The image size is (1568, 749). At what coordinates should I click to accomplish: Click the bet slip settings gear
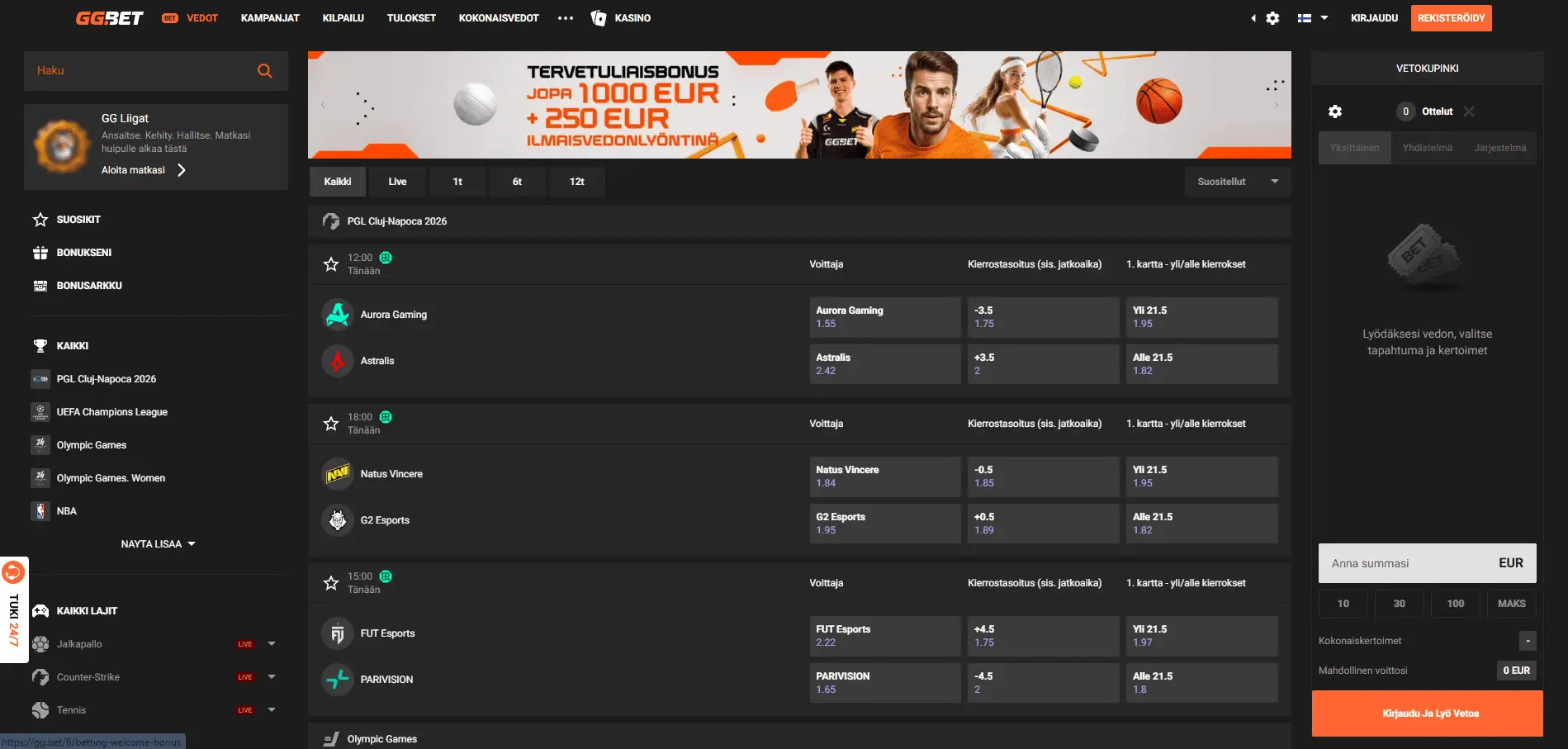(x=1334, y=111)
